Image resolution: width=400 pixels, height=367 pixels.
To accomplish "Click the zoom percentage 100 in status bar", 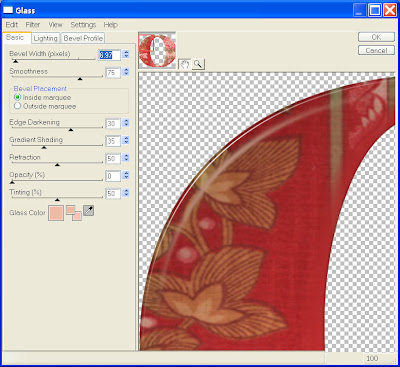I will (372, 359).
